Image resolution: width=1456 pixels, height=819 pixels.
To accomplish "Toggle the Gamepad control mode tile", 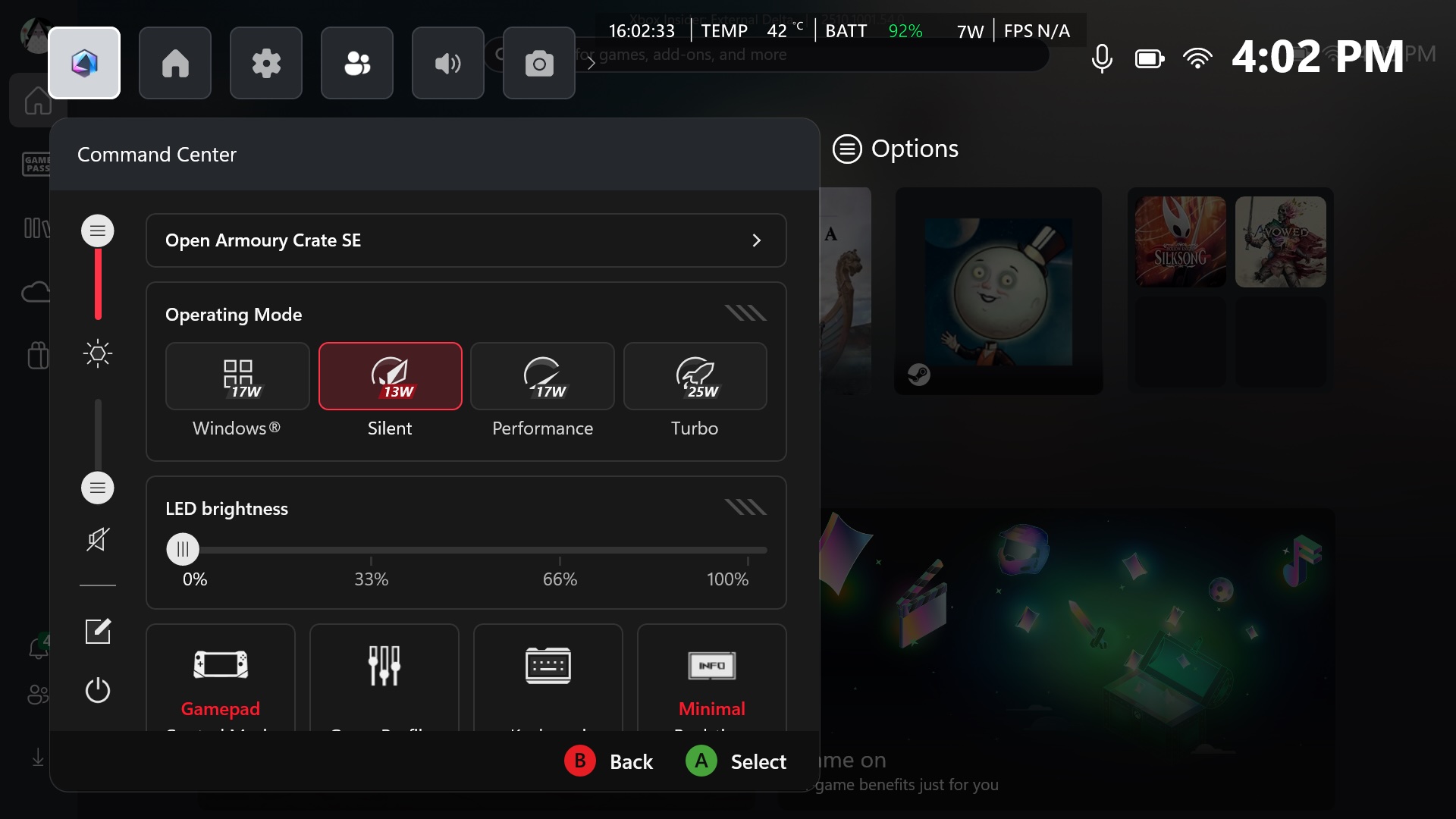I will tap(221, 677).
